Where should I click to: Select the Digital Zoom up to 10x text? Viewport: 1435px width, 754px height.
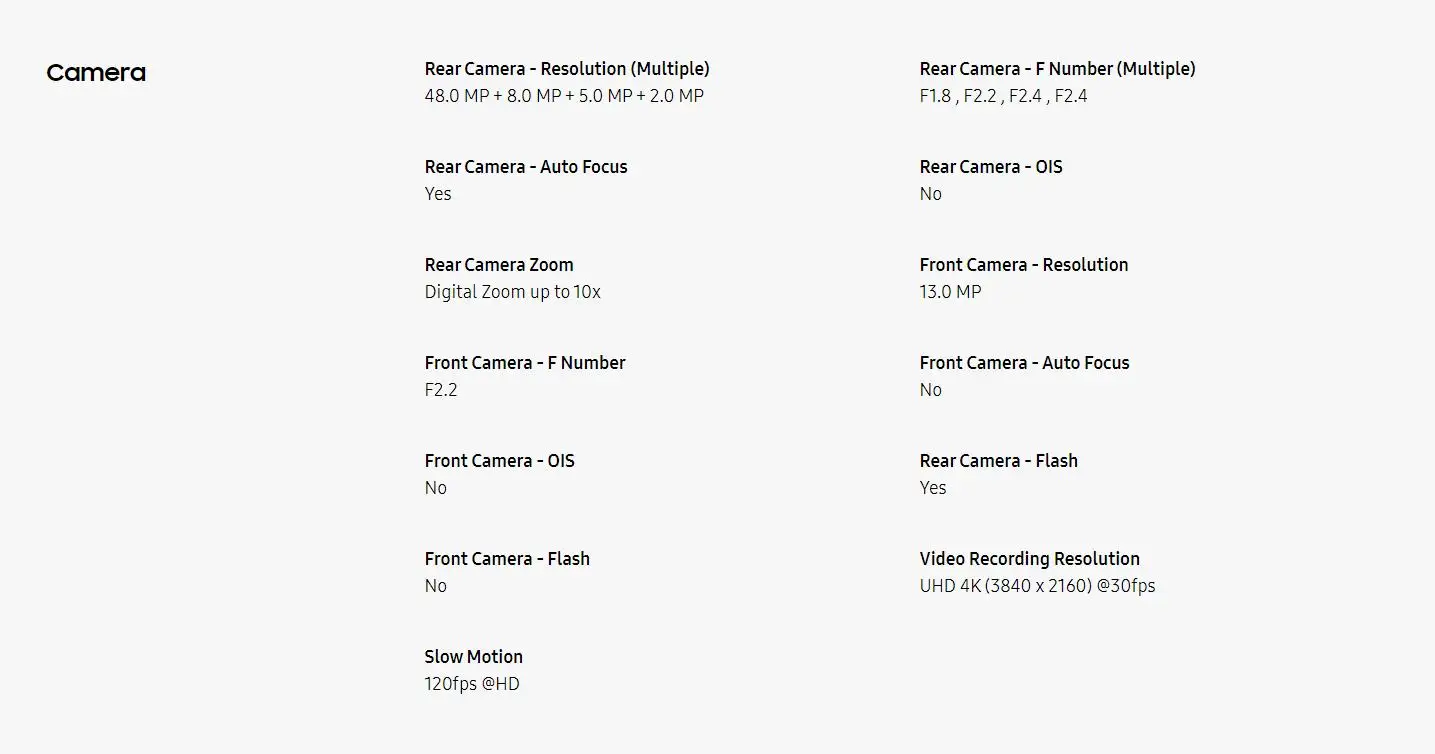[x=512, y=292]
